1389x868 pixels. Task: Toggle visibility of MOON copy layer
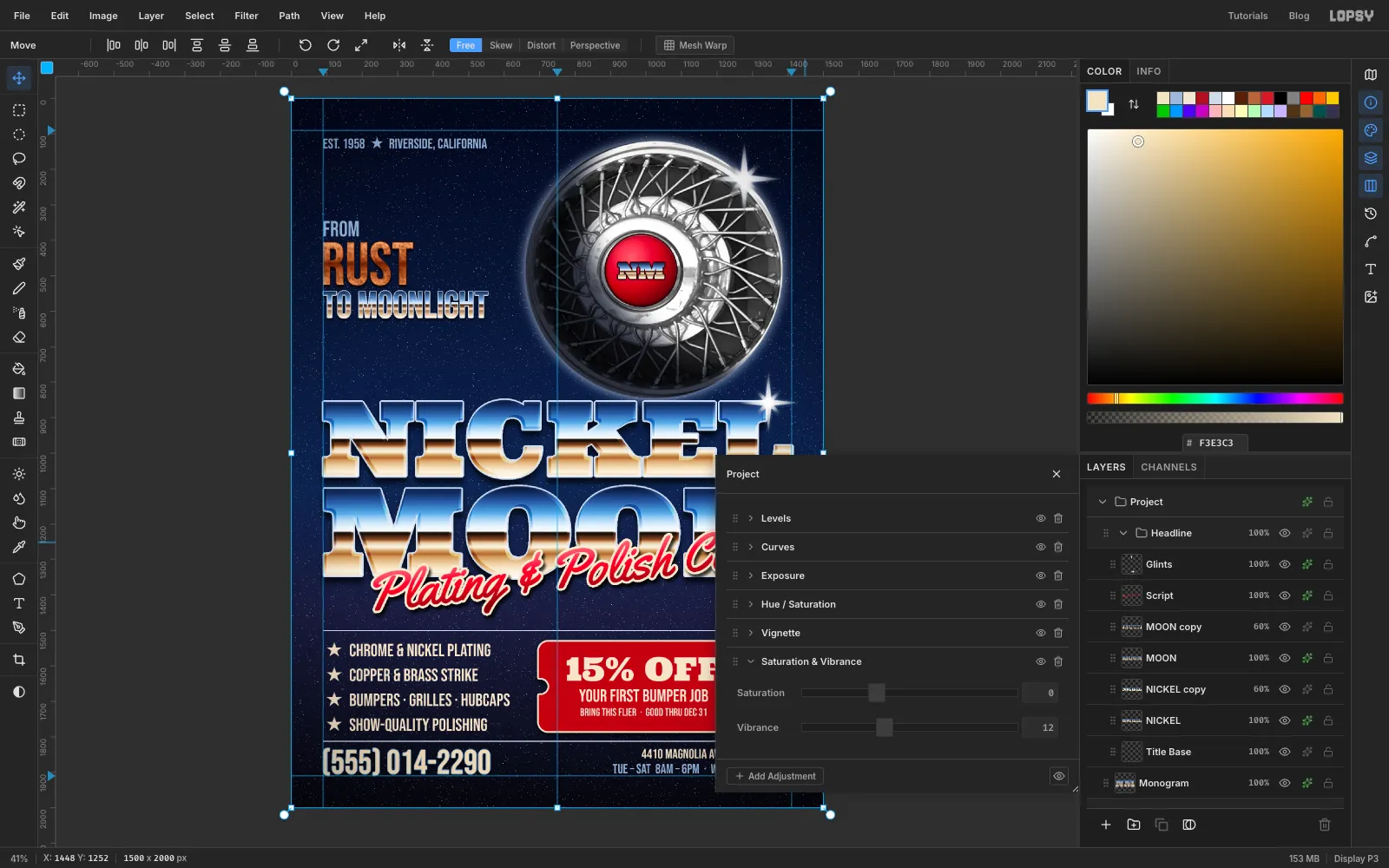(x=1285, y=627)
